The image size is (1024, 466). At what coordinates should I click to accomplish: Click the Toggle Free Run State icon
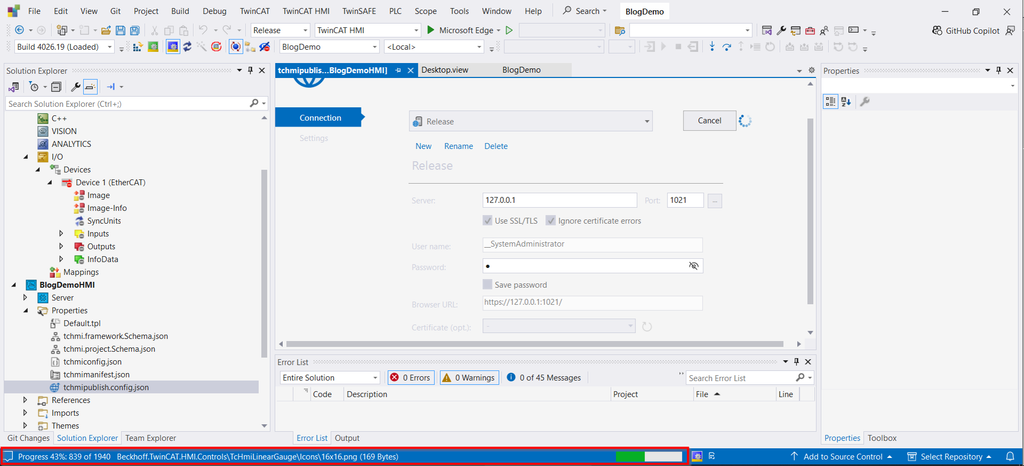pos(216,47)
